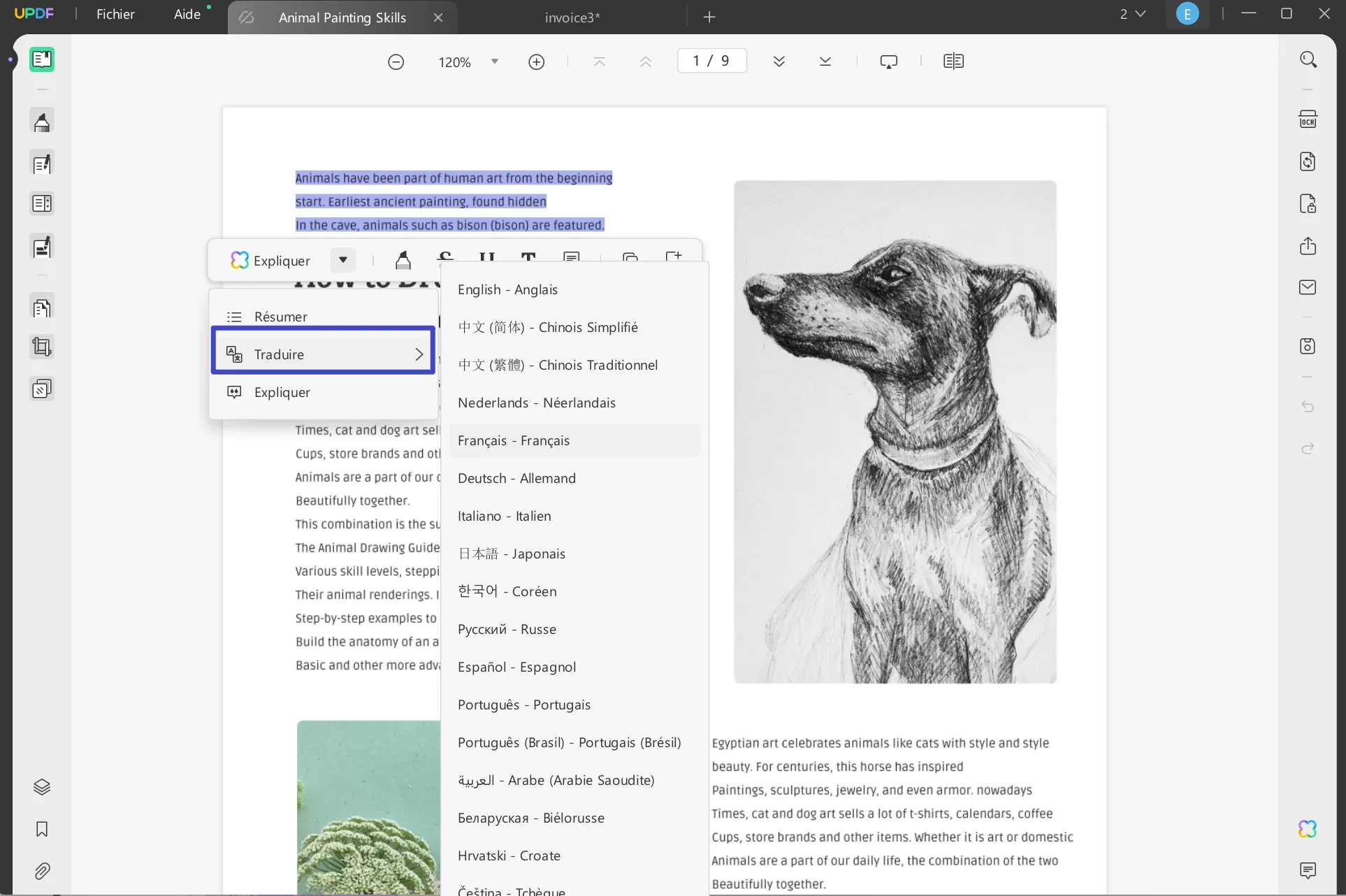Open the Batch/Watermark tool in sidebar
The width and height of the screenshot is (1346, 896).
[42, 389]
